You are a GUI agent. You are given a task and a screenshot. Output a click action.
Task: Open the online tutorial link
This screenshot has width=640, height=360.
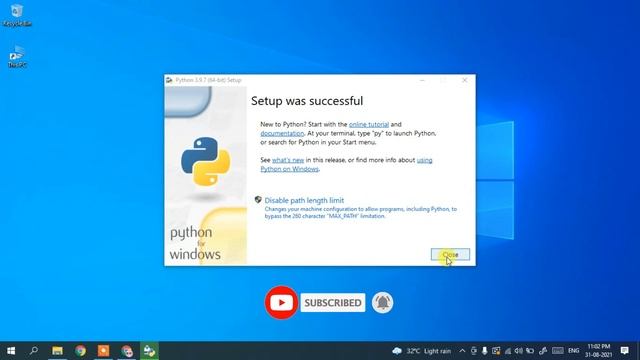click(x=369, y=124)
